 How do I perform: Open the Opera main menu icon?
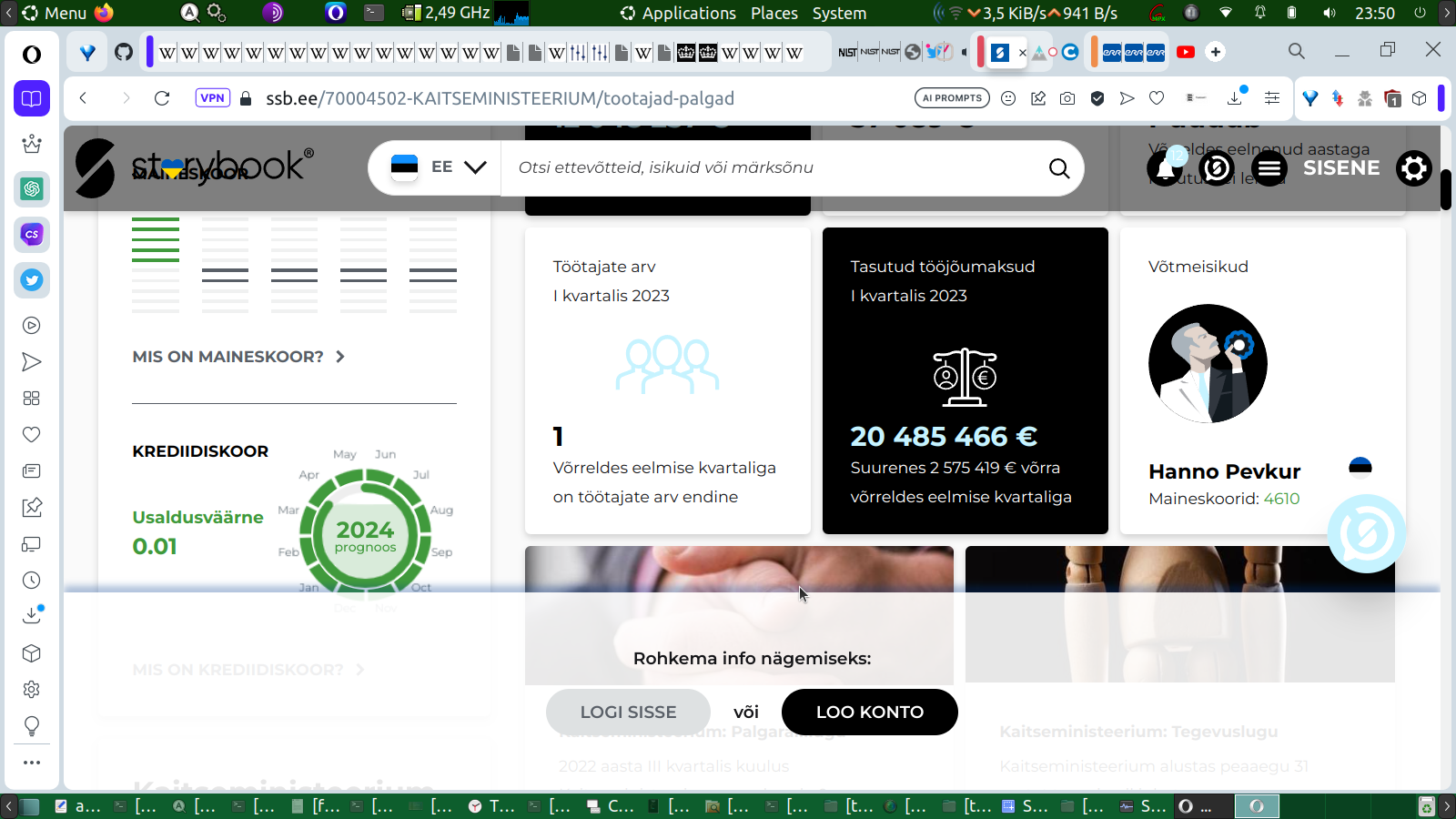(32, 55)
